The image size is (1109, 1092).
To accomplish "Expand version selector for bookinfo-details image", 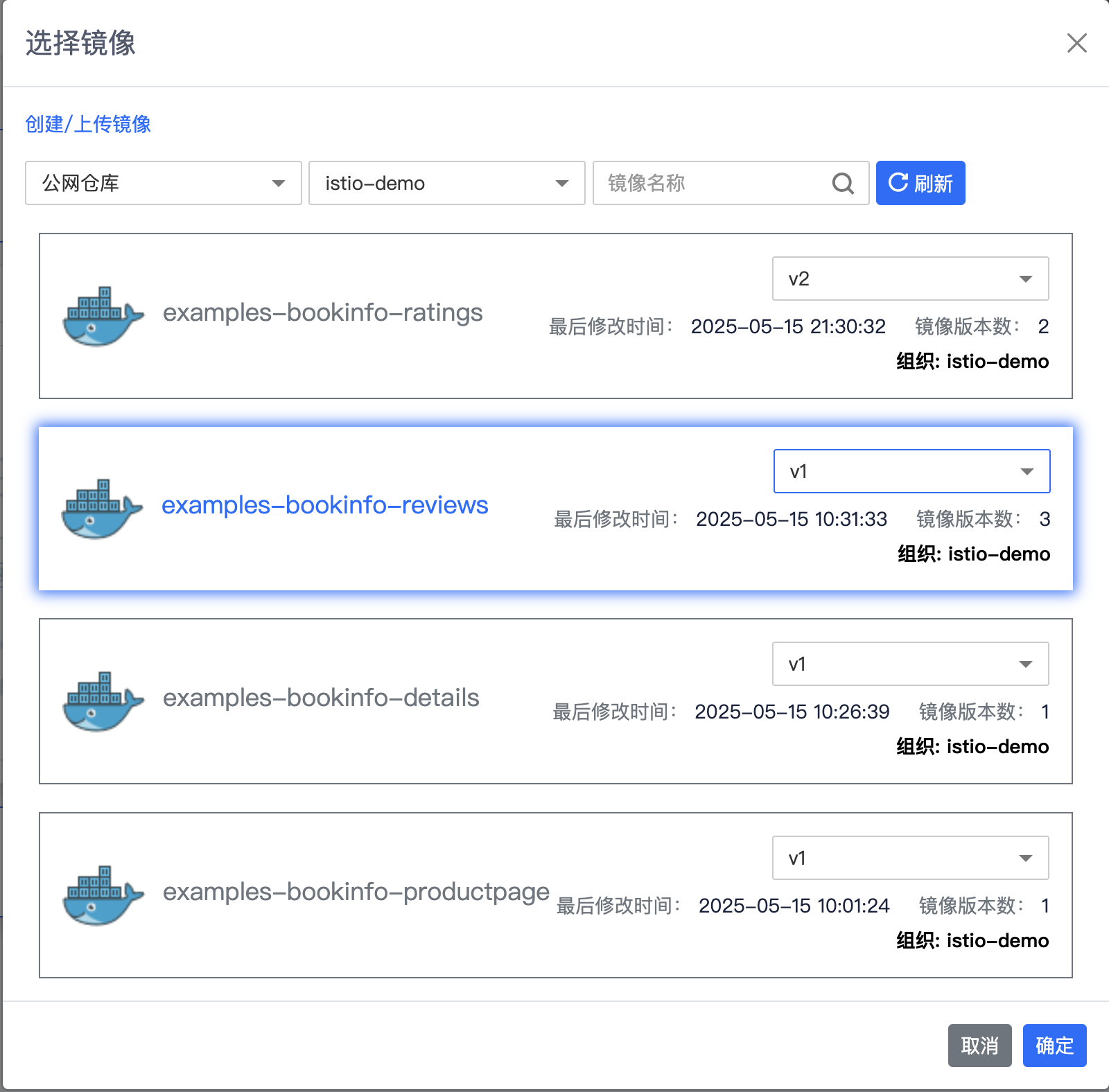I will [x=910, y=664].
